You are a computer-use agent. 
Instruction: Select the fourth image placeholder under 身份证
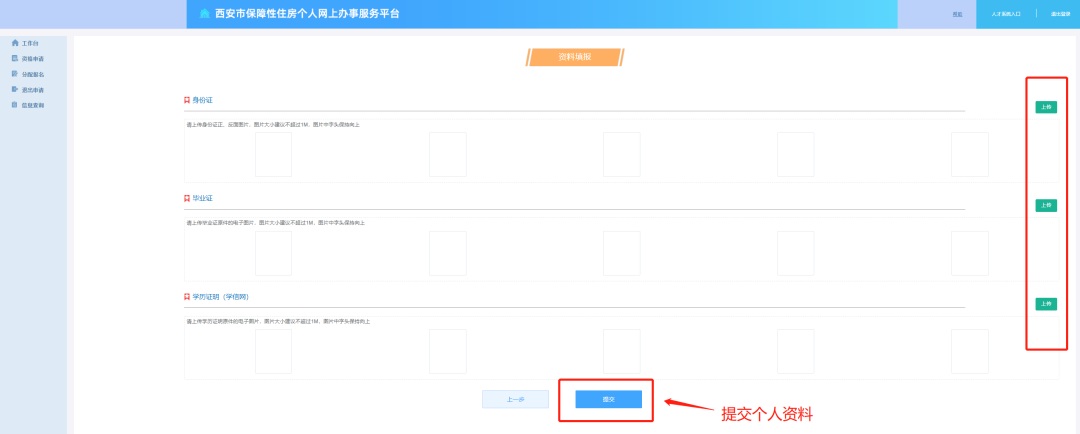[796, 154]
